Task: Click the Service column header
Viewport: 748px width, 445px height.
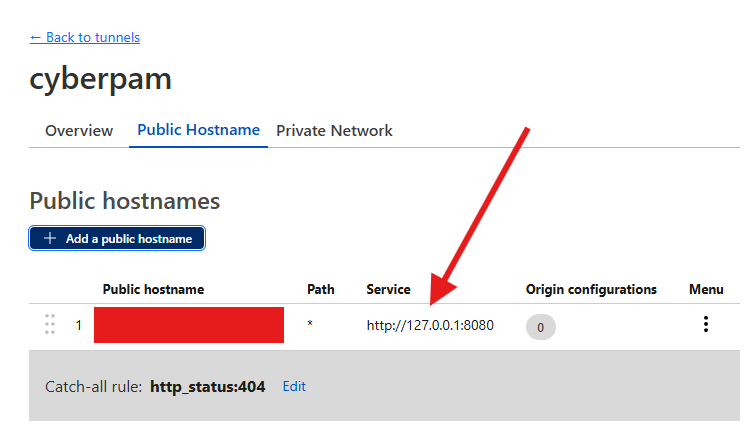Action: pos(388,290)
